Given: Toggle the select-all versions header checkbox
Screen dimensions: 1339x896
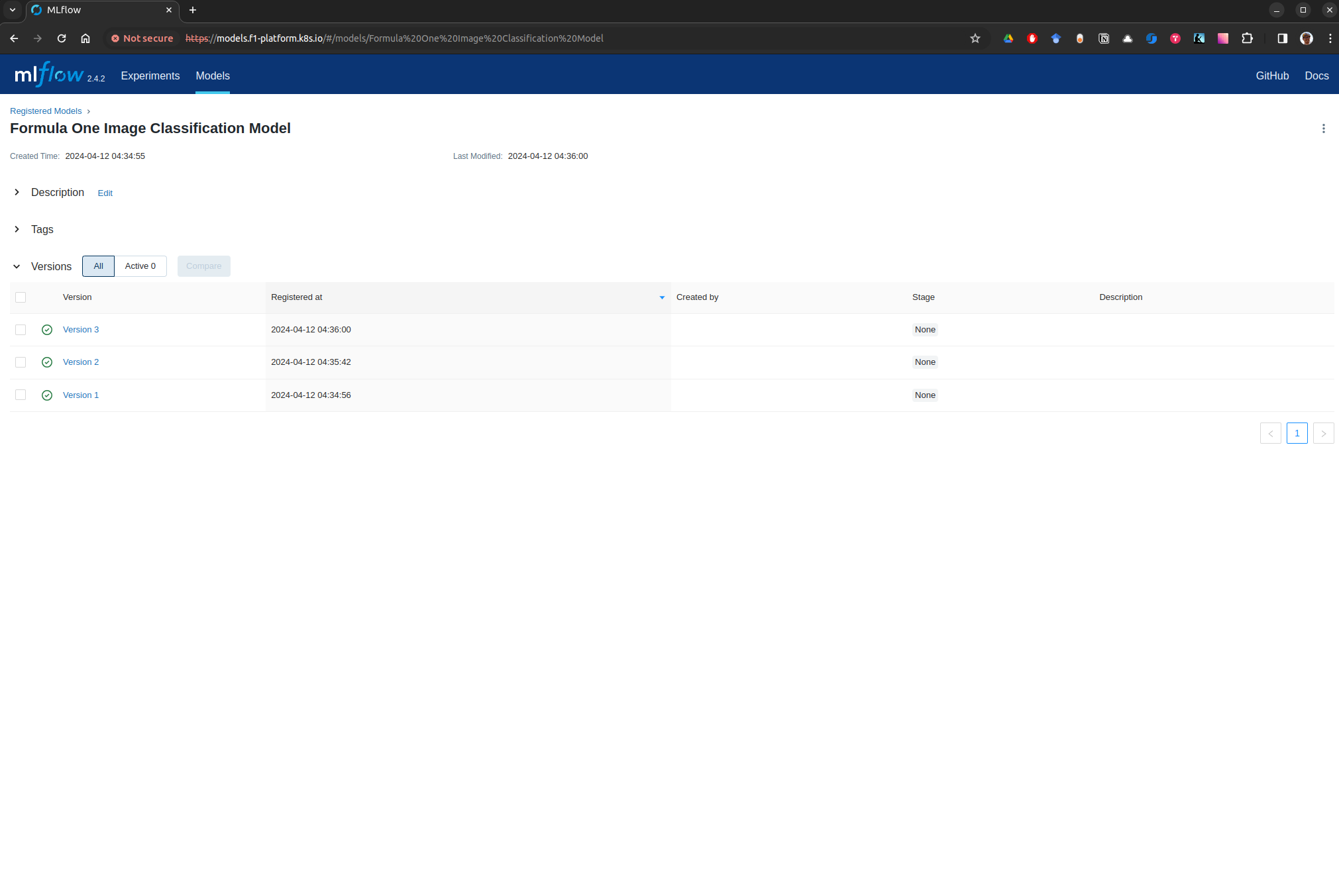Looking at the screenshot, I should tap(21, 297).
